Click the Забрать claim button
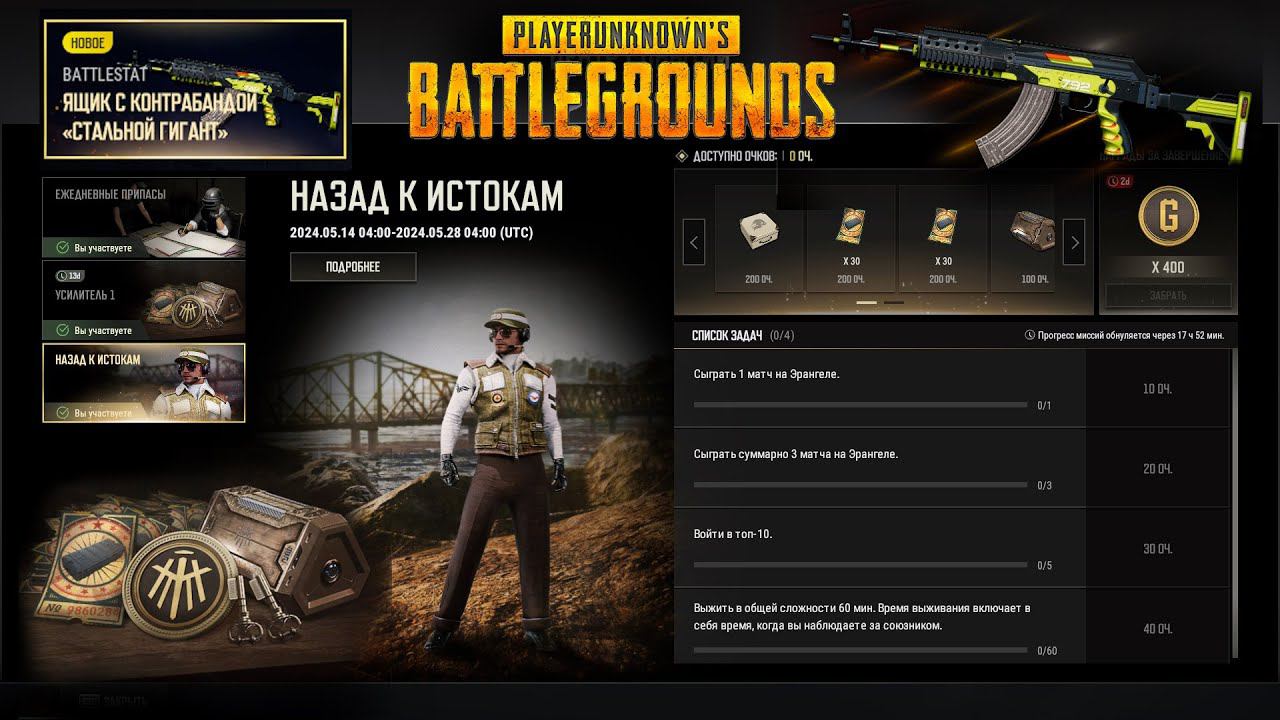 tap(1168, 296)
